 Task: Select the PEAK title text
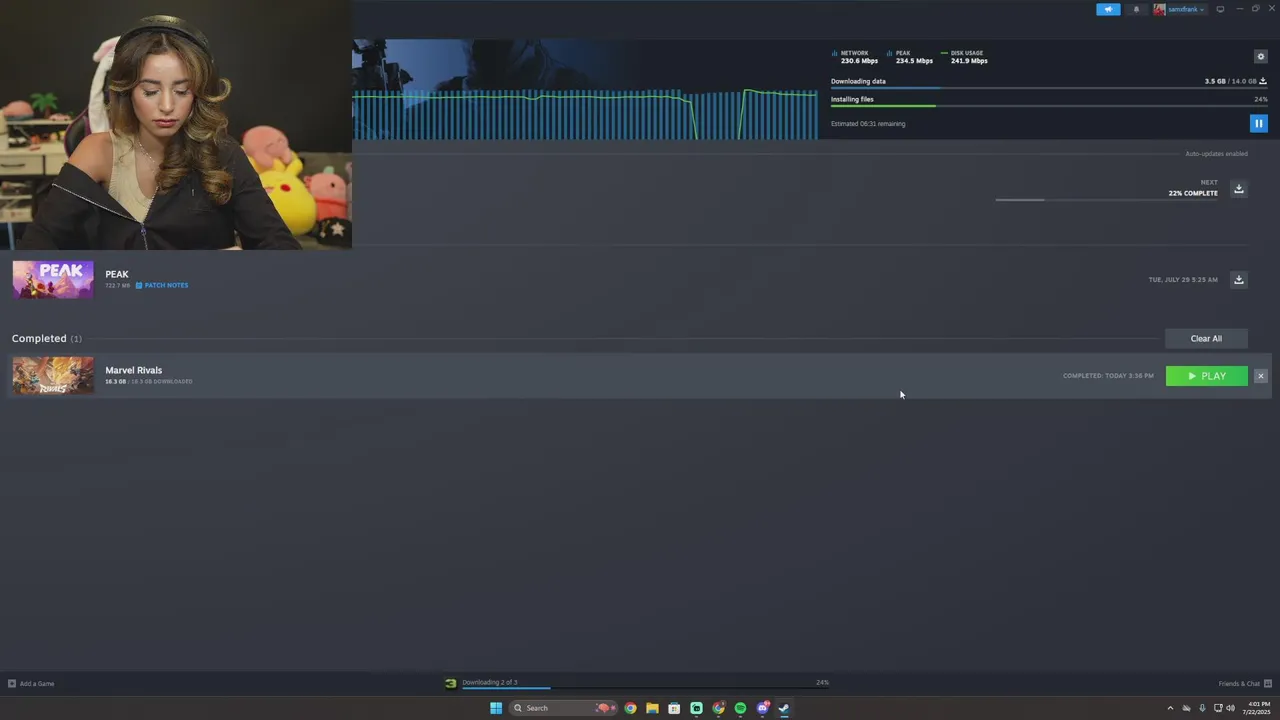tap(117, 274)
